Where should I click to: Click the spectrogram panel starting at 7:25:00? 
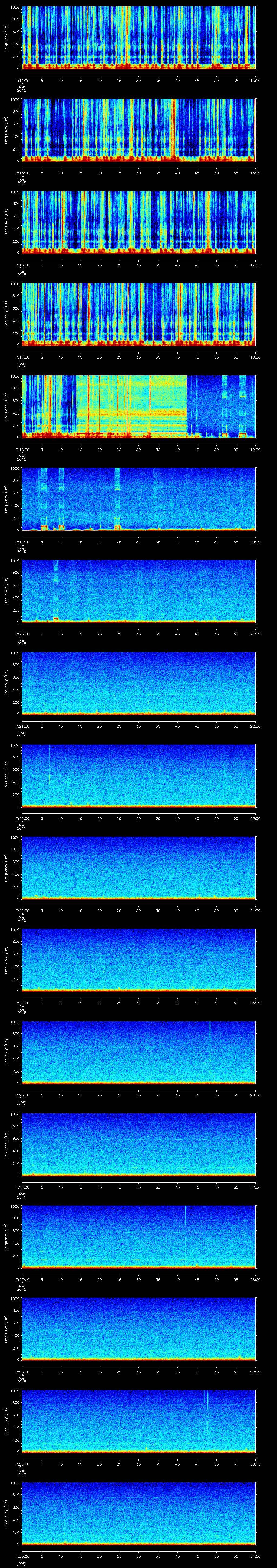pyautogui.click(x=139, y=1052)
